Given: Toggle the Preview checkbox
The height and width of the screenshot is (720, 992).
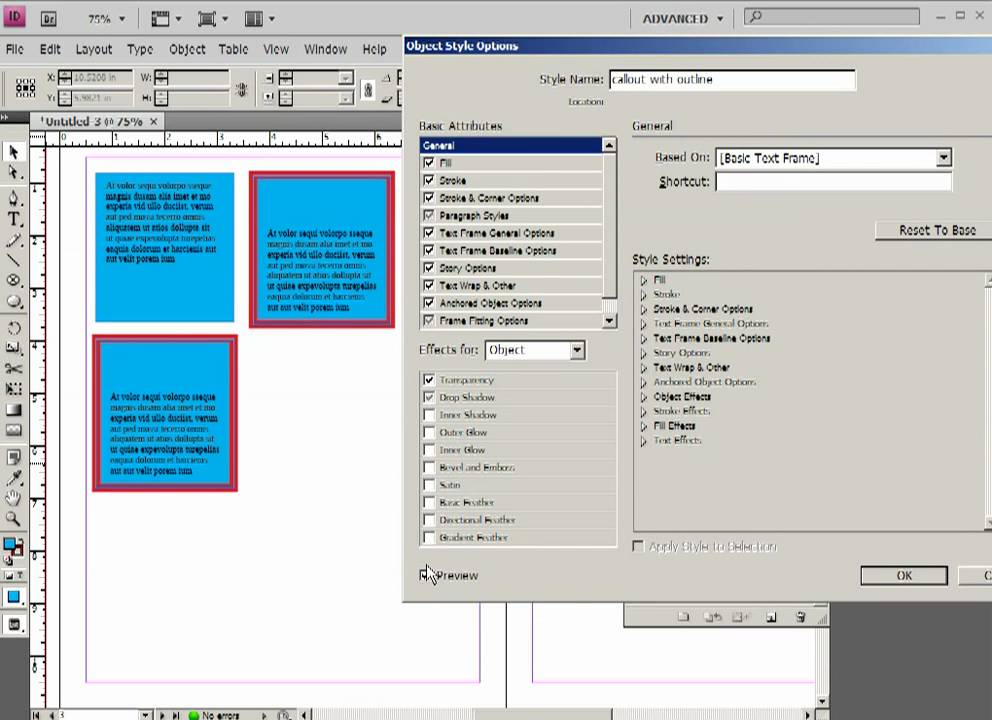Looking at the screenshot, I should [425, 575].
